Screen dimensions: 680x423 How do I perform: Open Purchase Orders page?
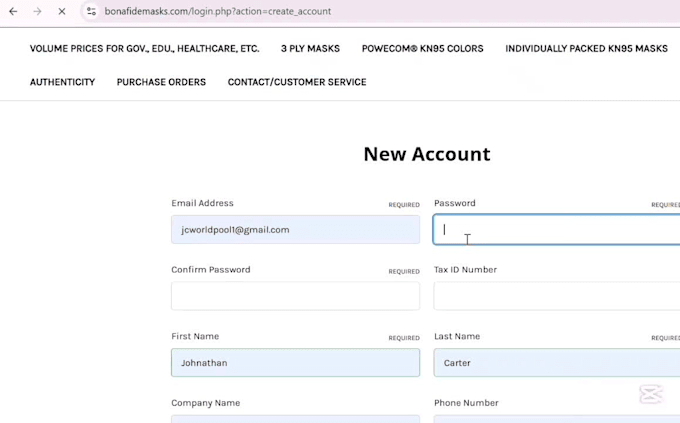[161, 82]
